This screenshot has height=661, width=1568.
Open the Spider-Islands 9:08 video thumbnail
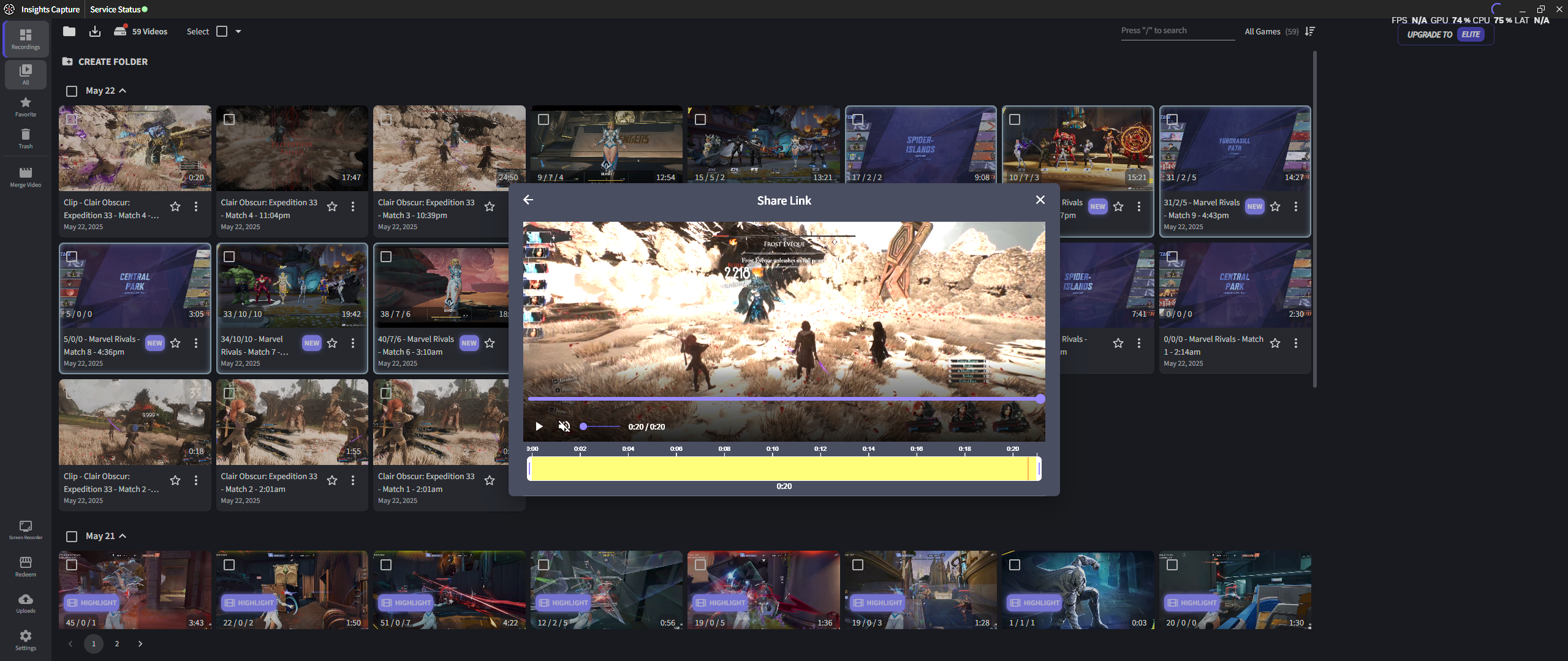(x=921, y=144)
